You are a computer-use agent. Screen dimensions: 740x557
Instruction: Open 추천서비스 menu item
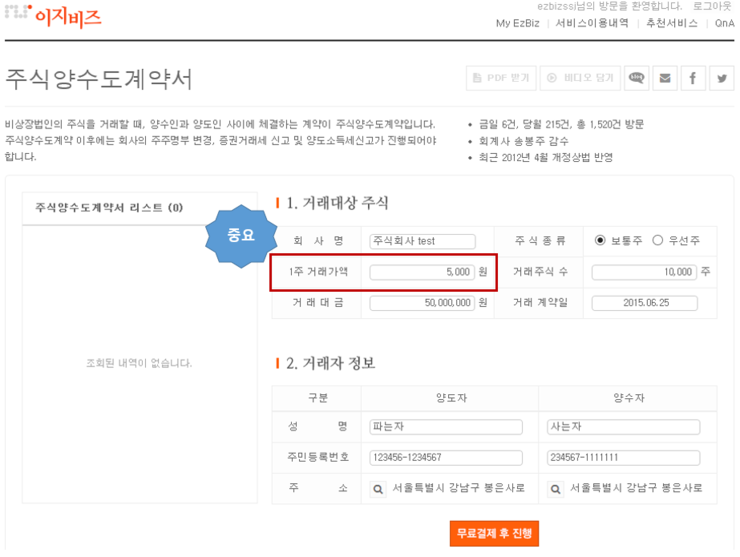pyautogui.click(x=672, y=23)
